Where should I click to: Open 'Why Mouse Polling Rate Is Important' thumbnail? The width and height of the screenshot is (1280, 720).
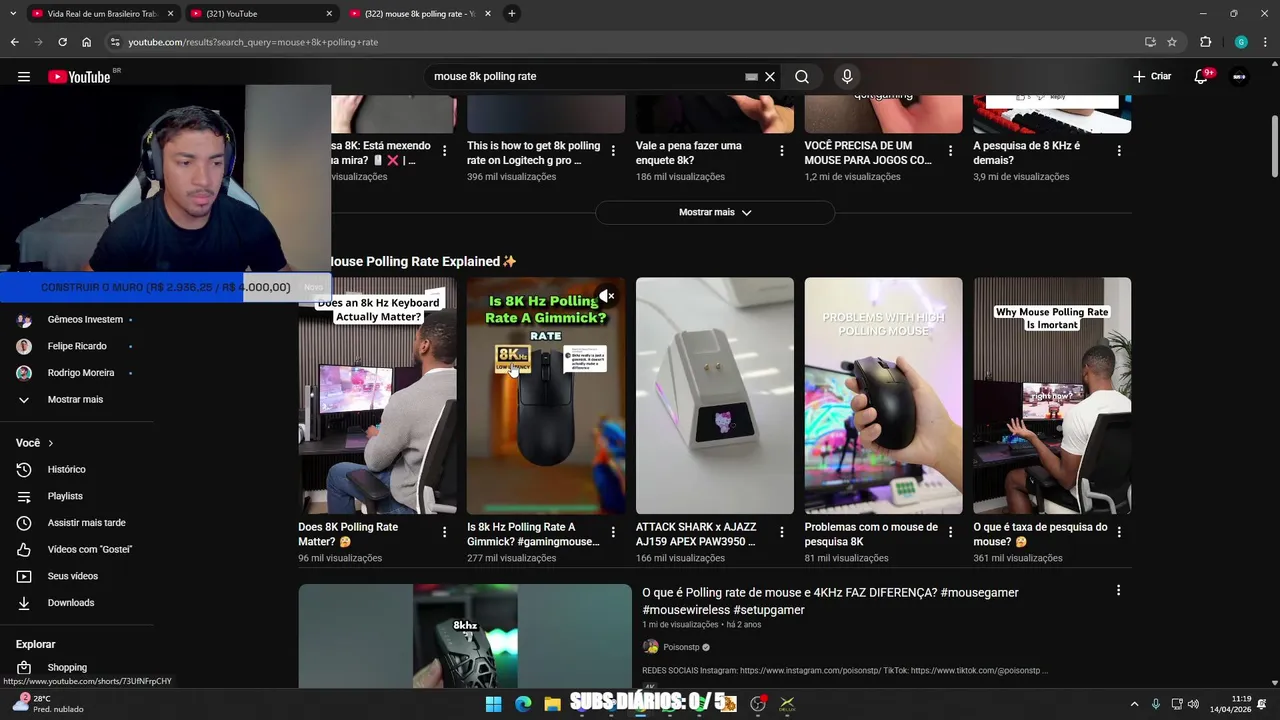click(x=1052, y=396)
